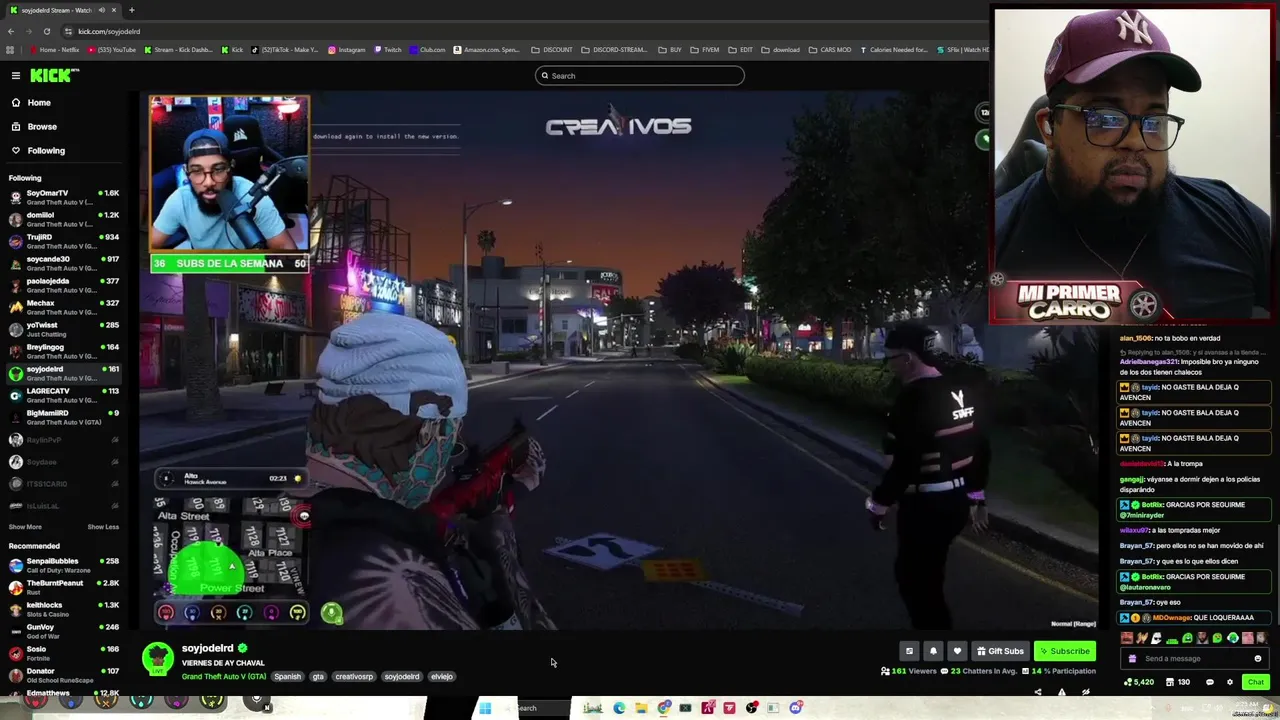Select the creativosrp tag

click(x=354, y=677)
